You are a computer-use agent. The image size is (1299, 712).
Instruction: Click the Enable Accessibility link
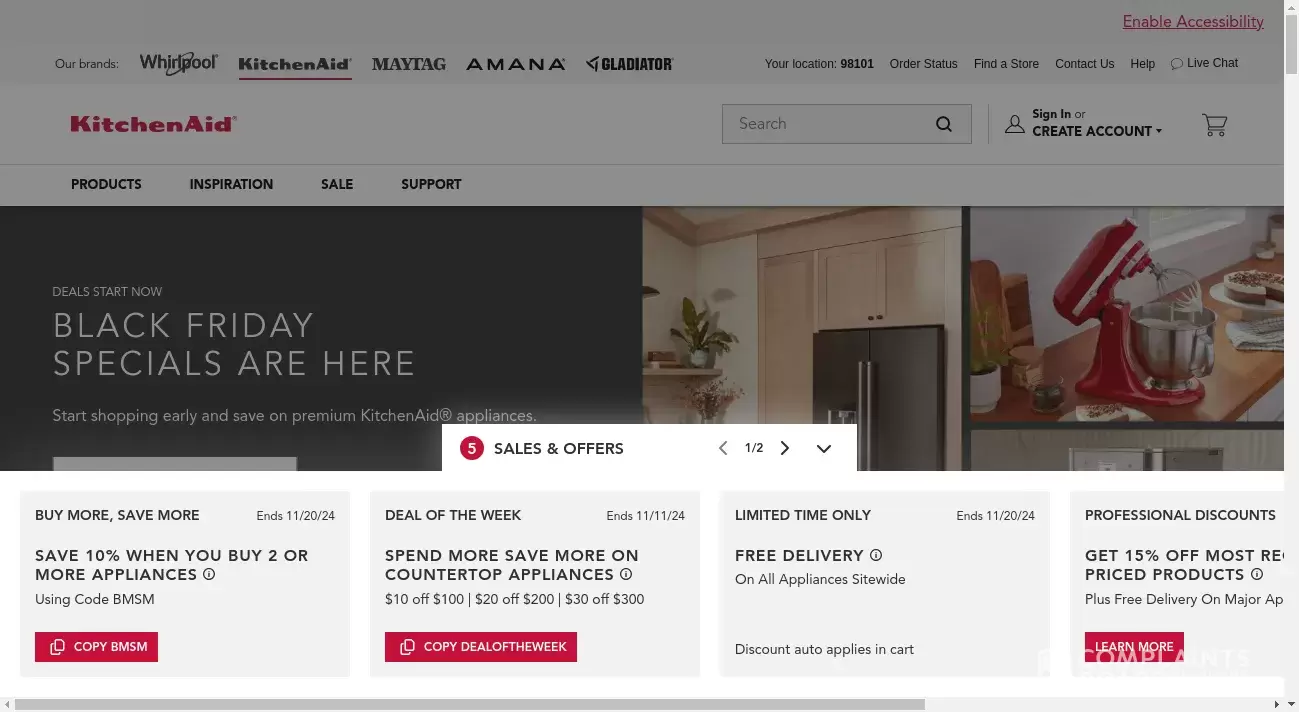tap(1193, 21)
